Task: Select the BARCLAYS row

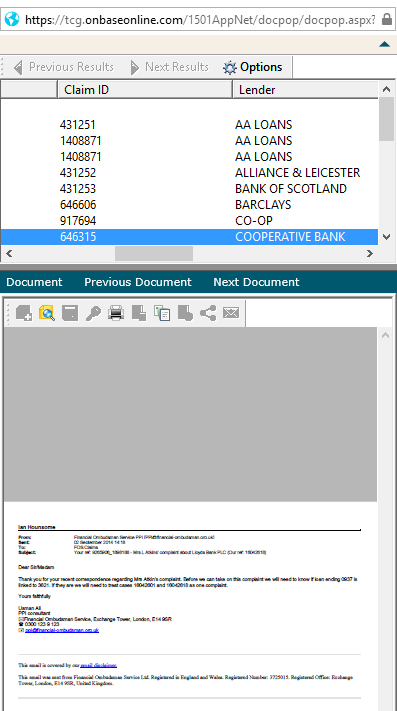Action: click(189, 205)
